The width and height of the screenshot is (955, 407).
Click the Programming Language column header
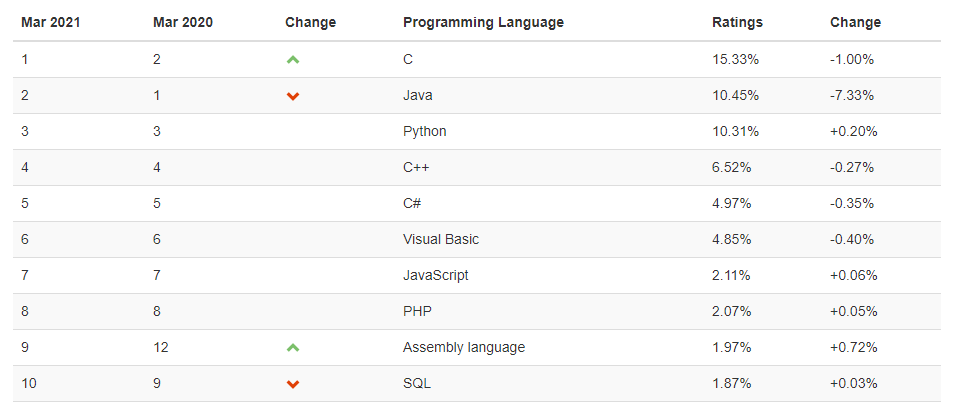483,22
